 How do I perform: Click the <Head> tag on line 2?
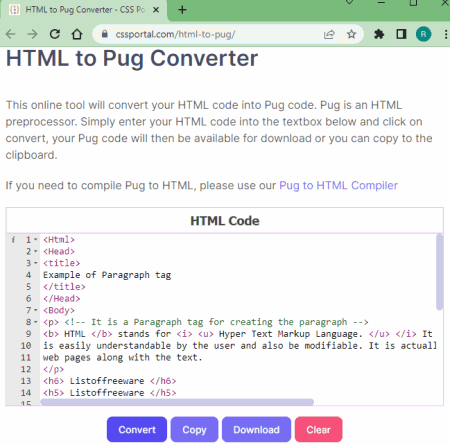pos(59,251)
